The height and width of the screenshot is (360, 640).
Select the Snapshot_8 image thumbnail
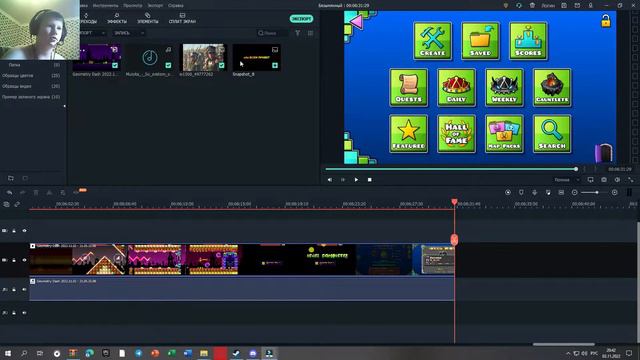click(256, 57)
